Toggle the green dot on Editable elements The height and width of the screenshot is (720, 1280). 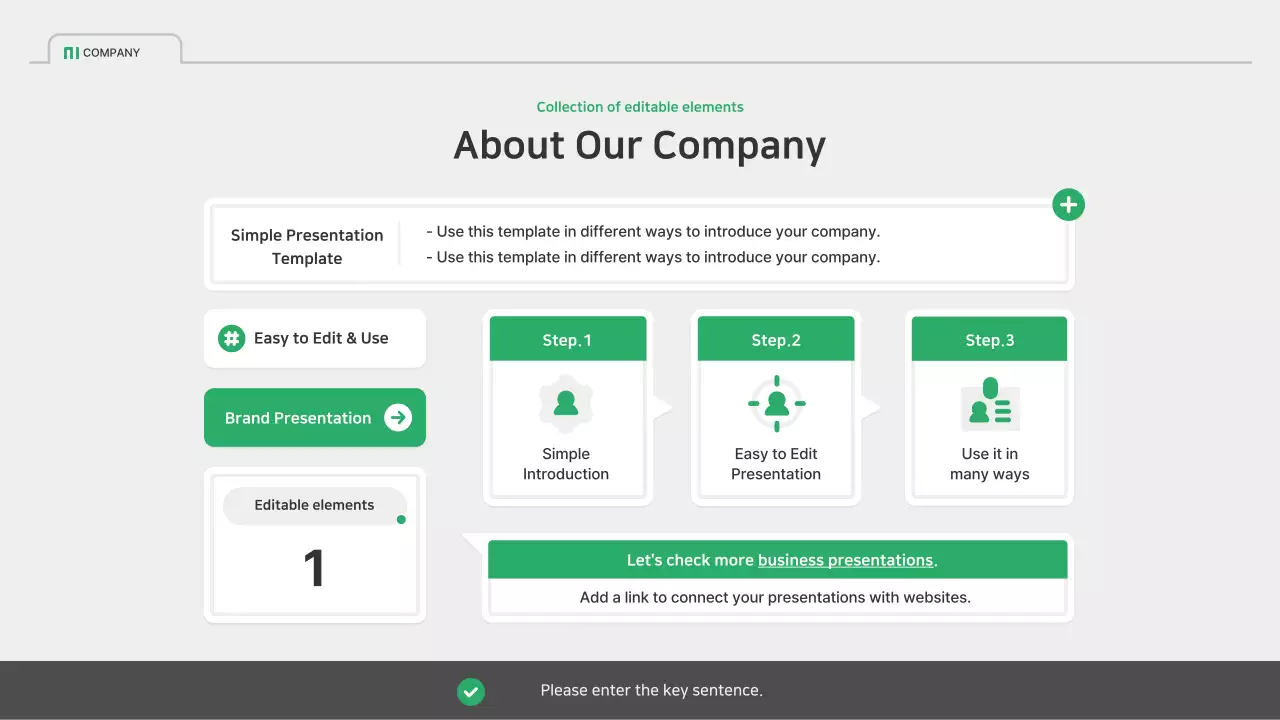(x=401, y=519)
